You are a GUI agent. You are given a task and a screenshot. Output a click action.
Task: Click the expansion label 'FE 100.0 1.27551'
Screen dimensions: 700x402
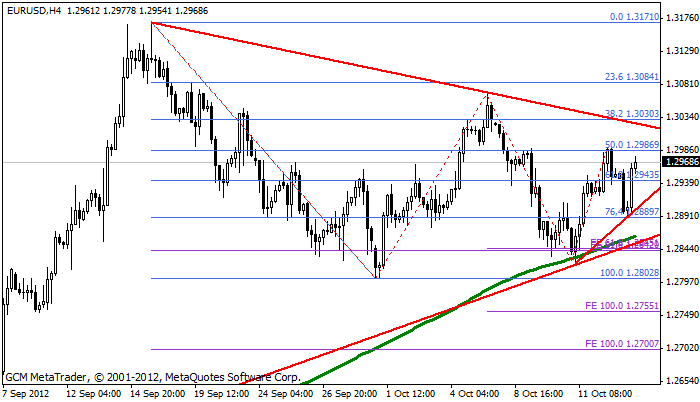pos(622,306)
